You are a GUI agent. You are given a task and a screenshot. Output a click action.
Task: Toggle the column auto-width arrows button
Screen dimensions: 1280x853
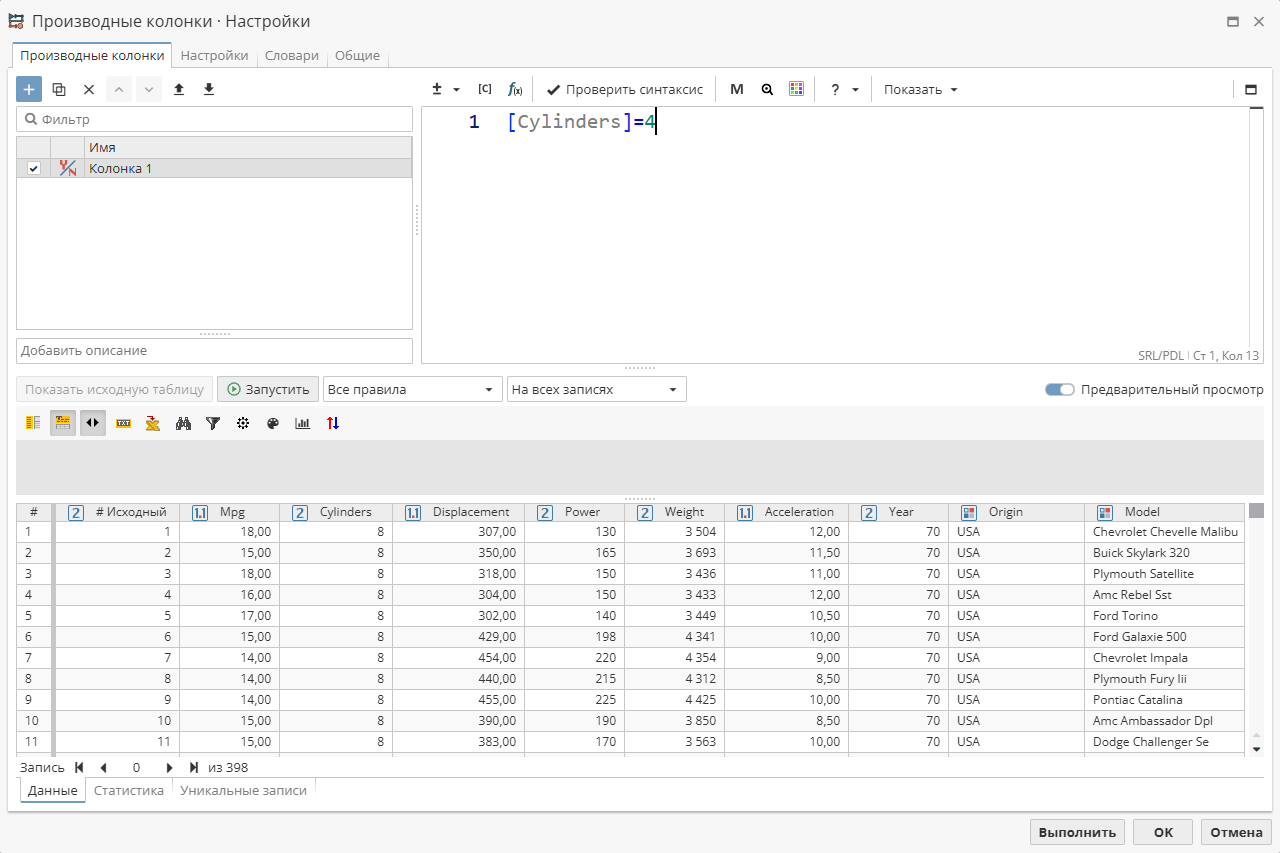point(93,423)
